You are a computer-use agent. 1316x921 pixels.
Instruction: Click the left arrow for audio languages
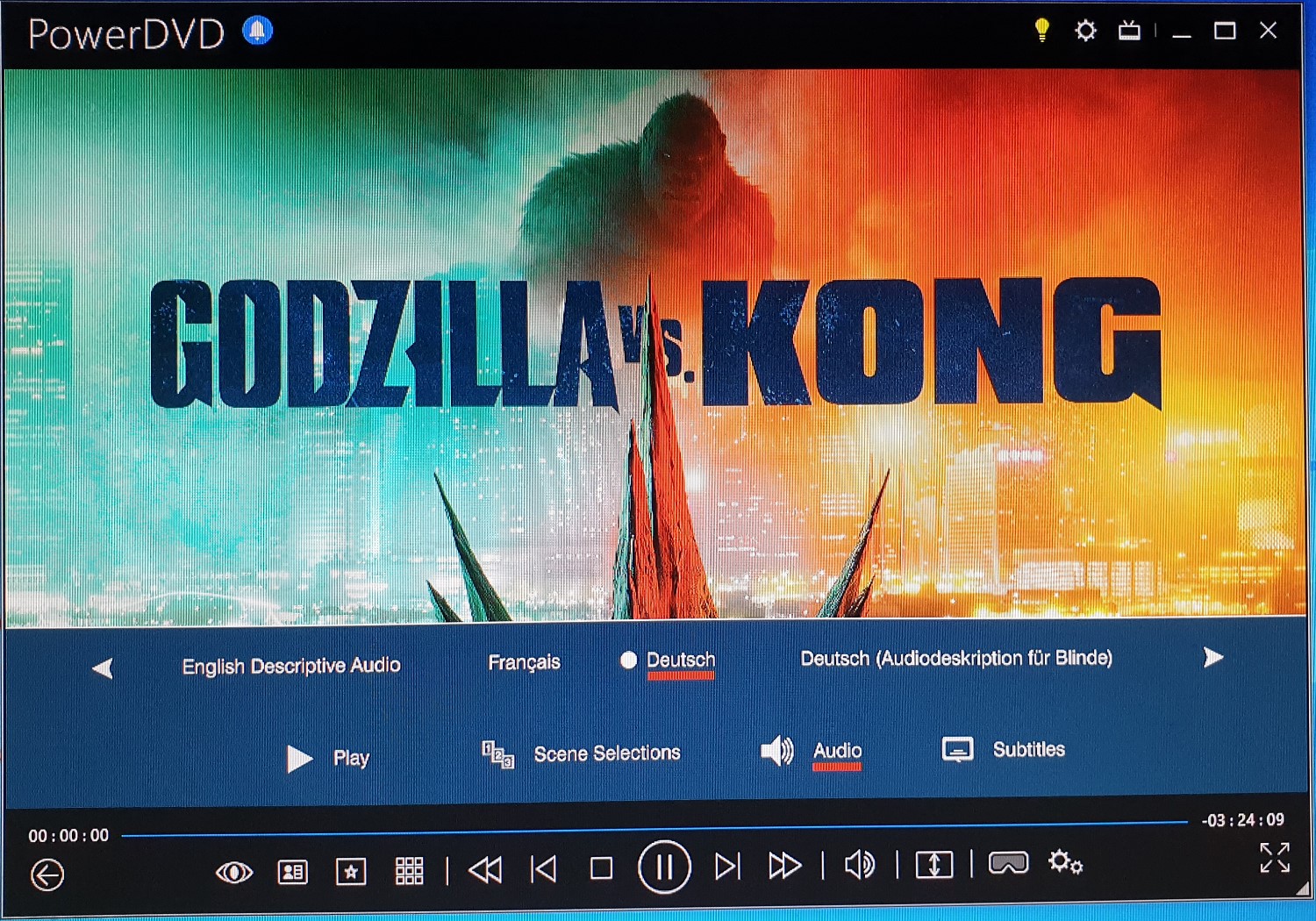point(103,668)
